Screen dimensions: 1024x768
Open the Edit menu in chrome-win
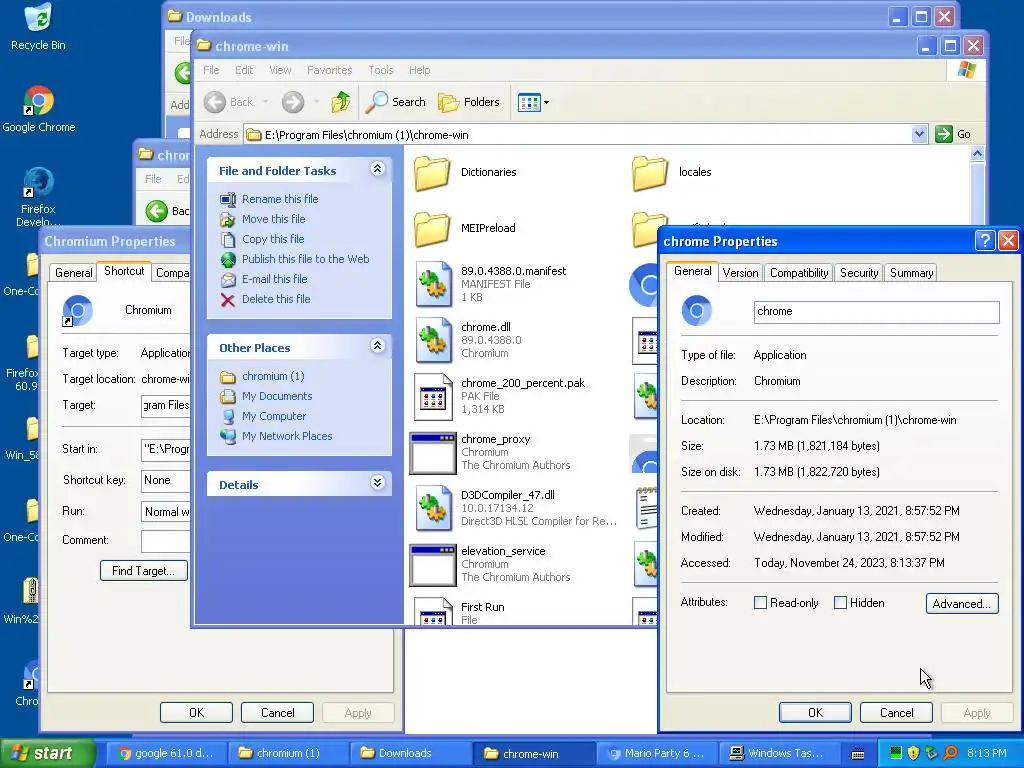(244, 70)
